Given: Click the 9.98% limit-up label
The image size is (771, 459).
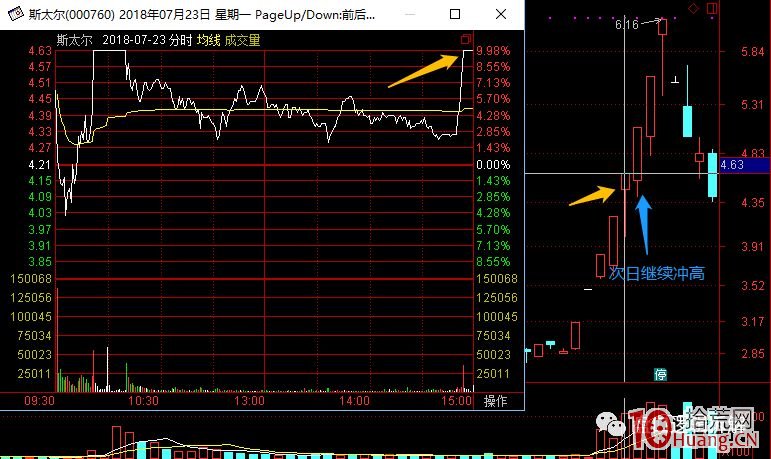Looking at the screenshot, I should (x=493, y=51).
